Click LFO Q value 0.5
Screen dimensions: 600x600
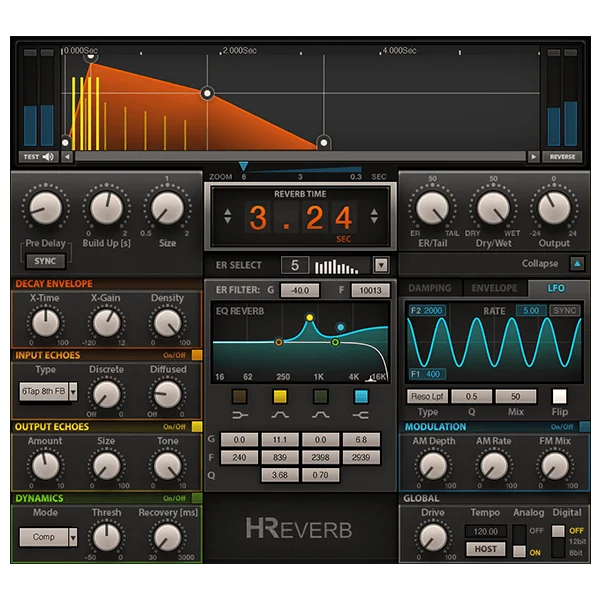pos(471,396)
